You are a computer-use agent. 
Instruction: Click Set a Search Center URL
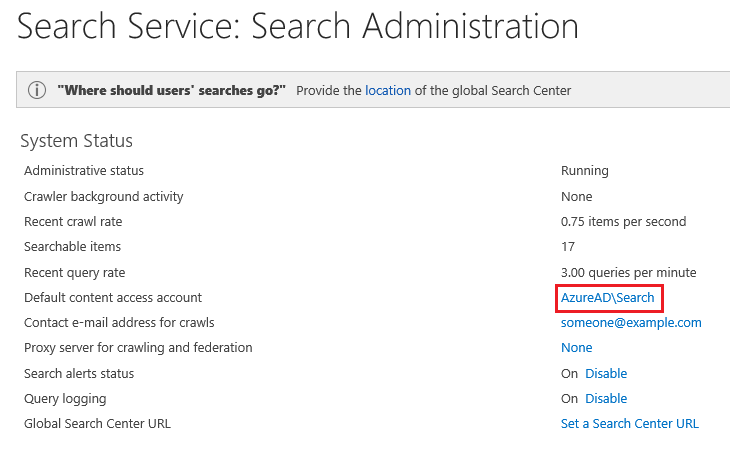pyautogui.click(x=629, y=424)
